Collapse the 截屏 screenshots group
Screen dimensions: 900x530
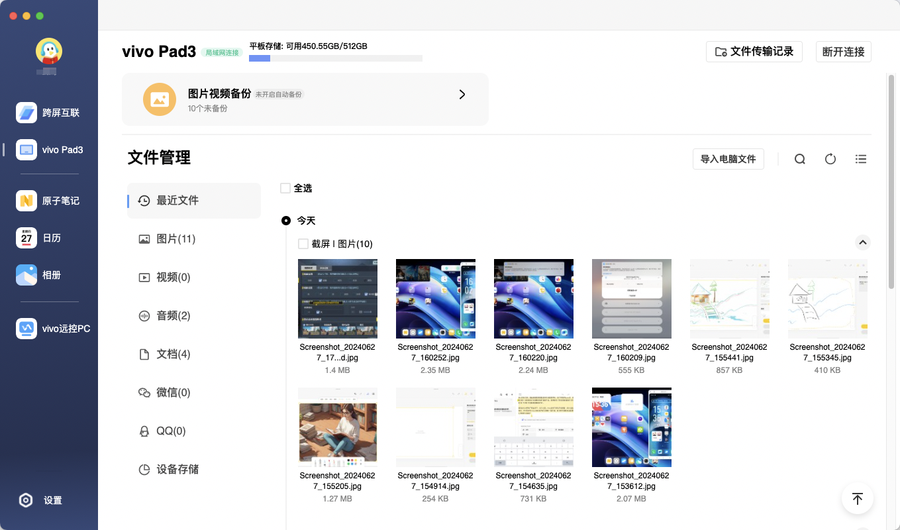pos(863,243)
